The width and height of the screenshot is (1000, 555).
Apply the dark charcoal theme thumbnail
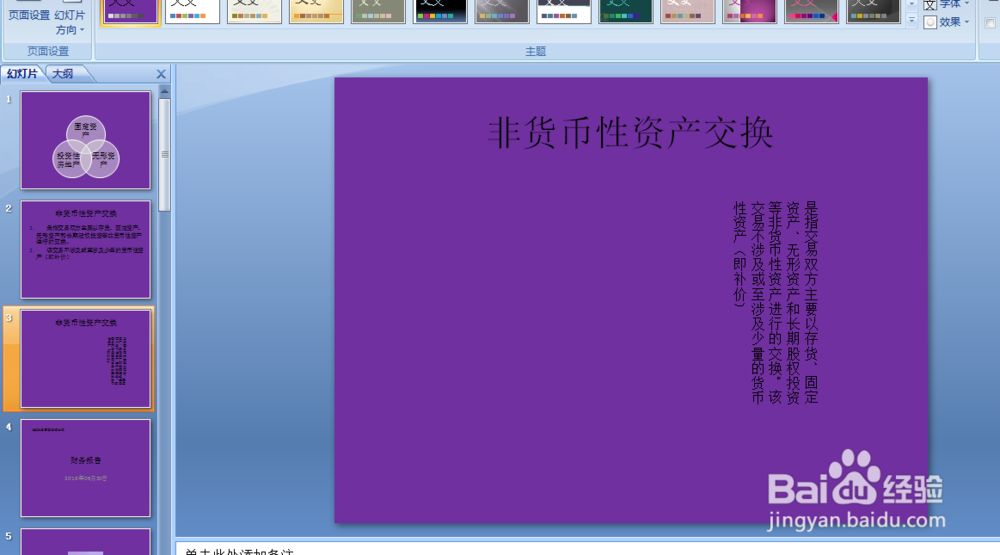873,11
